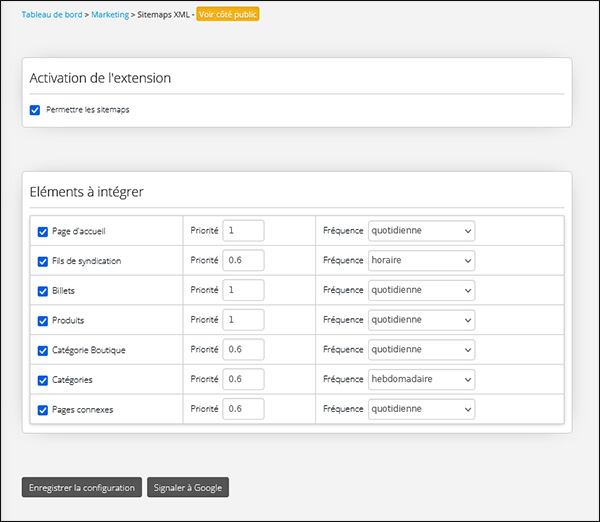
Task: Click the Voir côté public badge
Action: tap(228, 14)
